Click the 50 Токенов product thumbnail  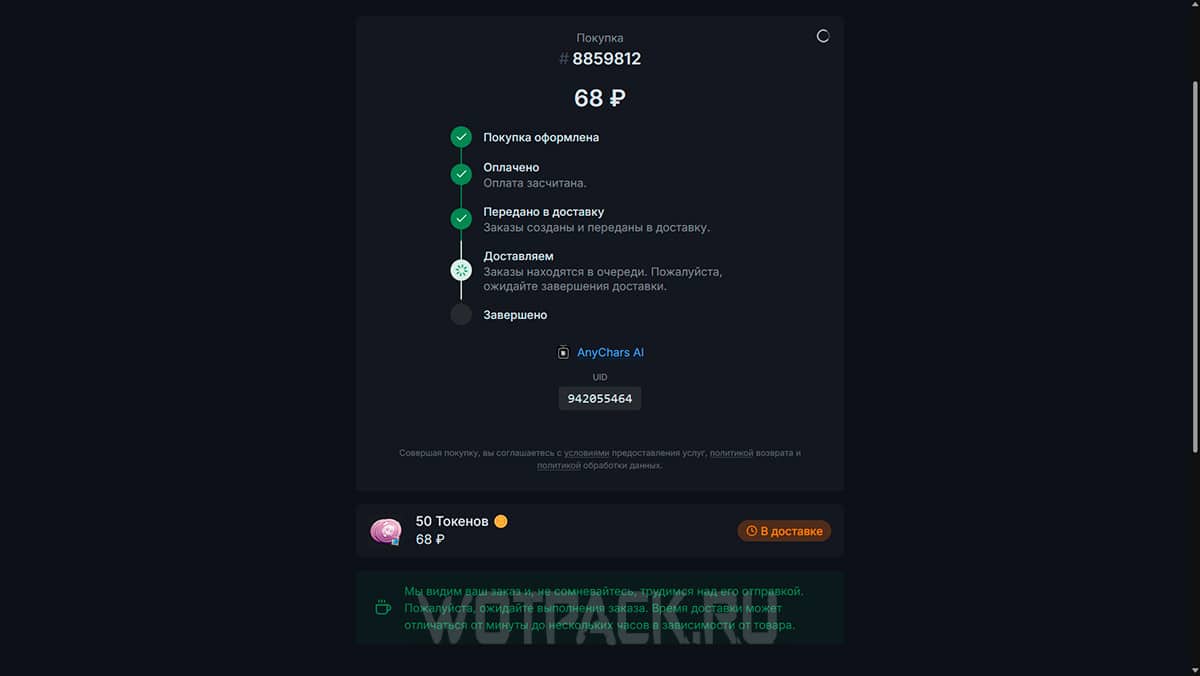click(386, 531)
